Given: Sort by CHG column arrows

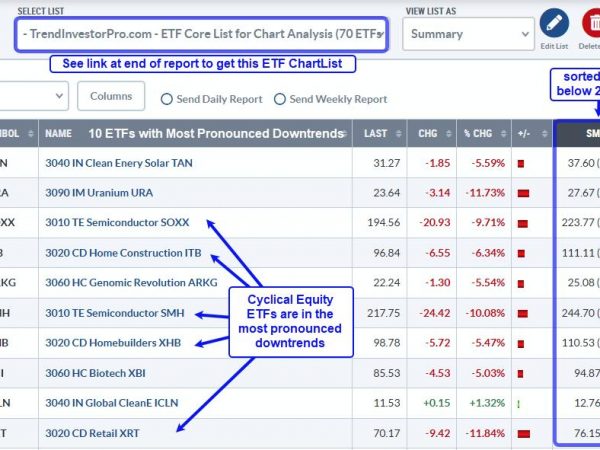Looking at the screenshot, I should tap(448, 134).
